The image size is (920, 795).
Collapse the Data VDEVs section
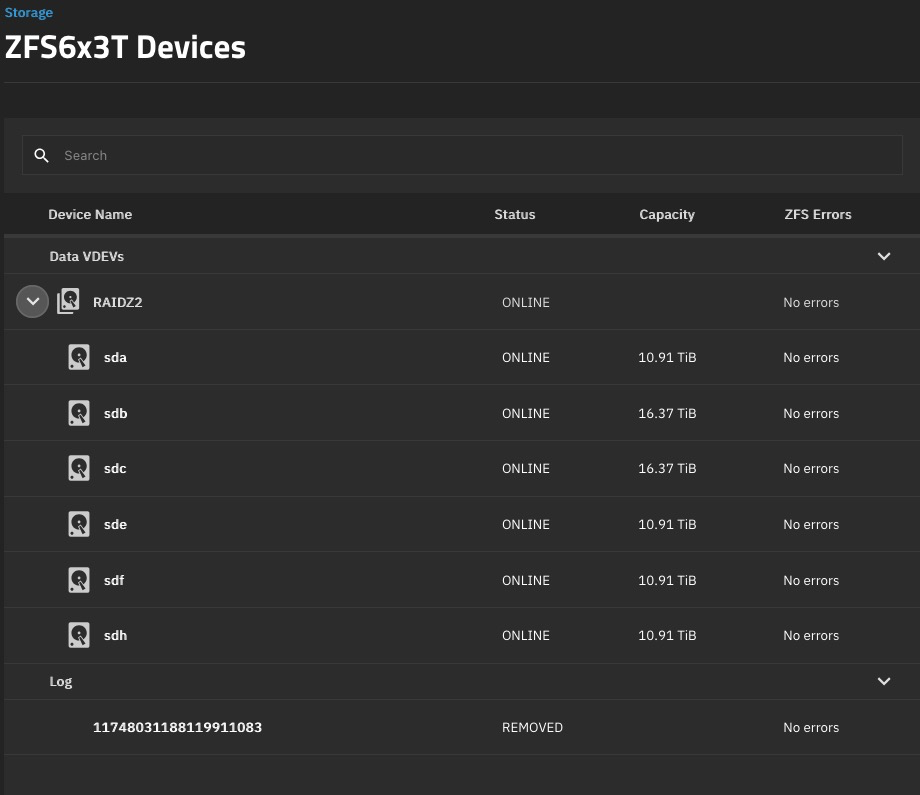[883, 256]
